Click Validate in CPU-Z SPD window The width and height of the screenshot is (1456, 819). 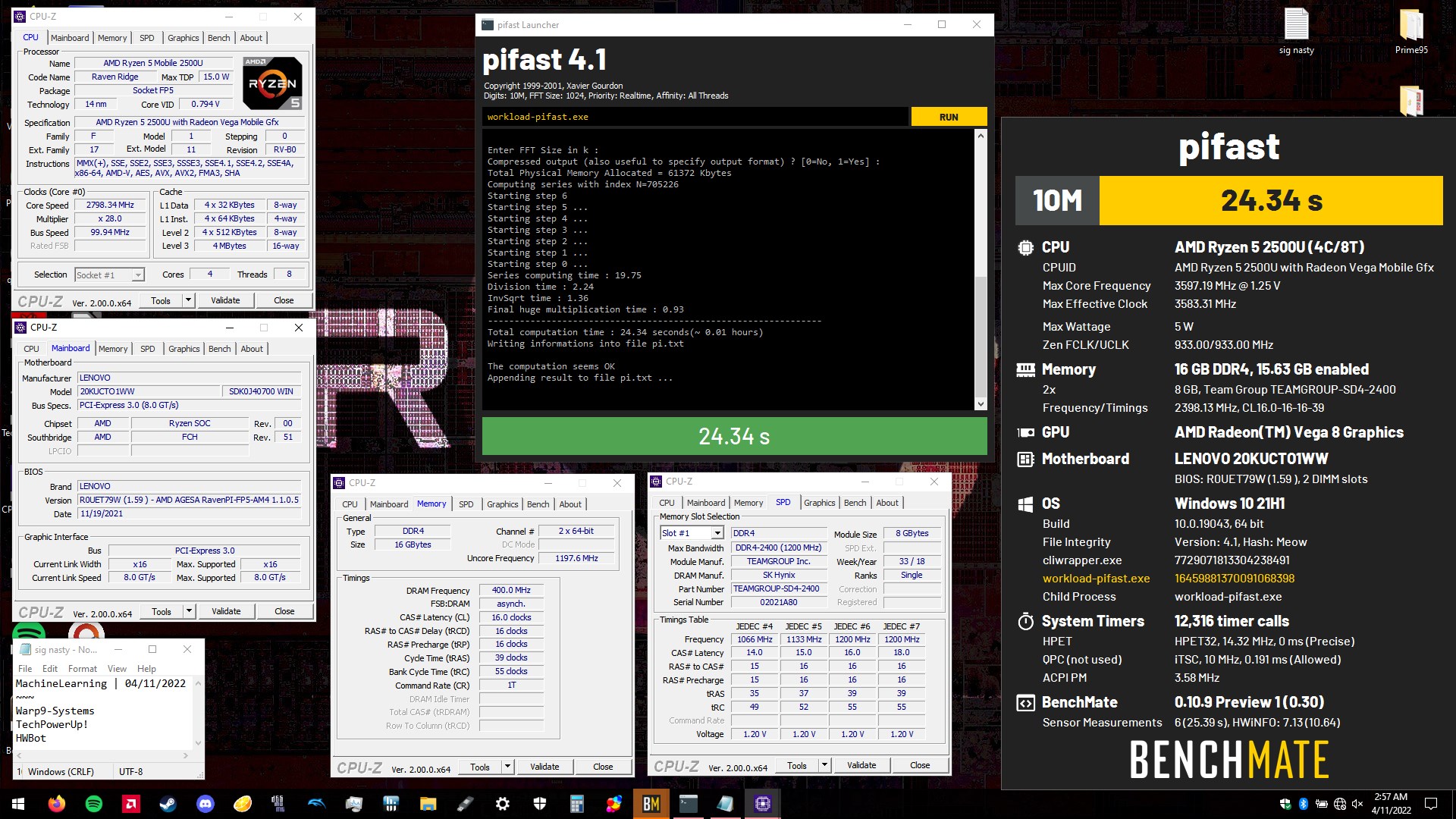(x=861, y=765)
